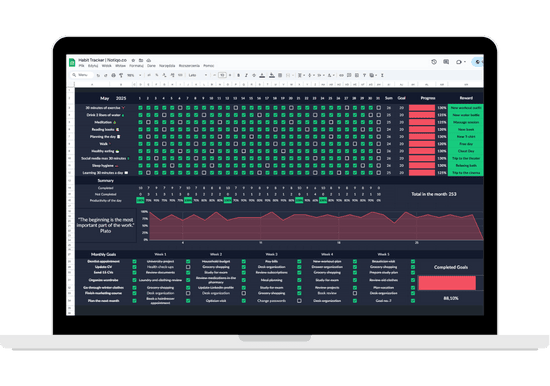
Task: Open the text wrapping dropdown
Action: 321,75
